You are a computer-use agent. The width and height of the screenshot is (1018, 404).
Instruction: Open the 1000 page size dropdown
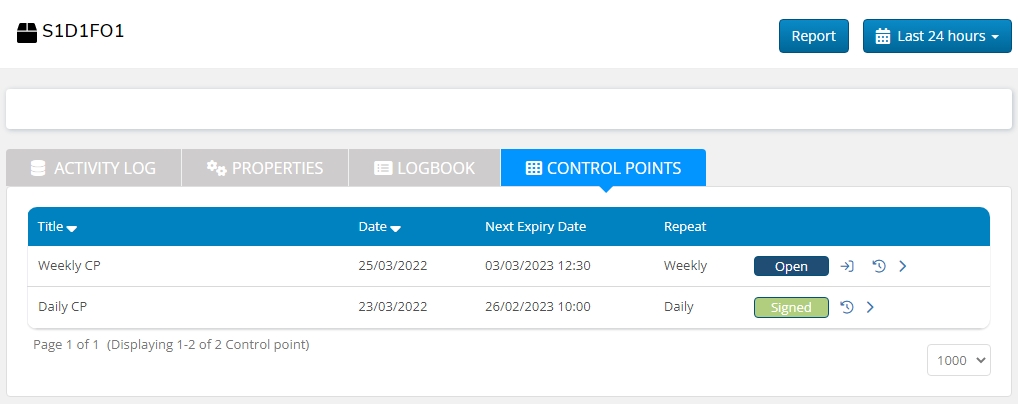(959, 360)
